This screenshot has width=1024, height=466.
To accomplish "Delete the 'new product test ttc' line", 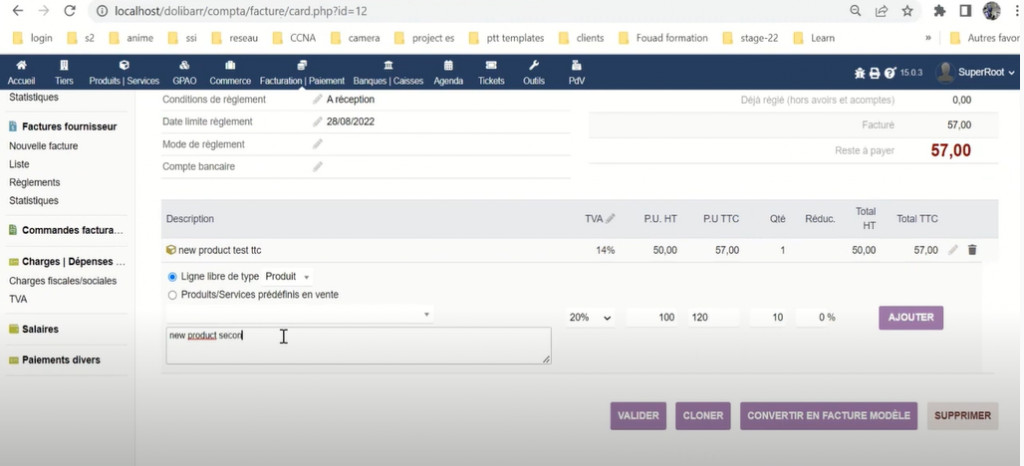I will pos(972,250).
